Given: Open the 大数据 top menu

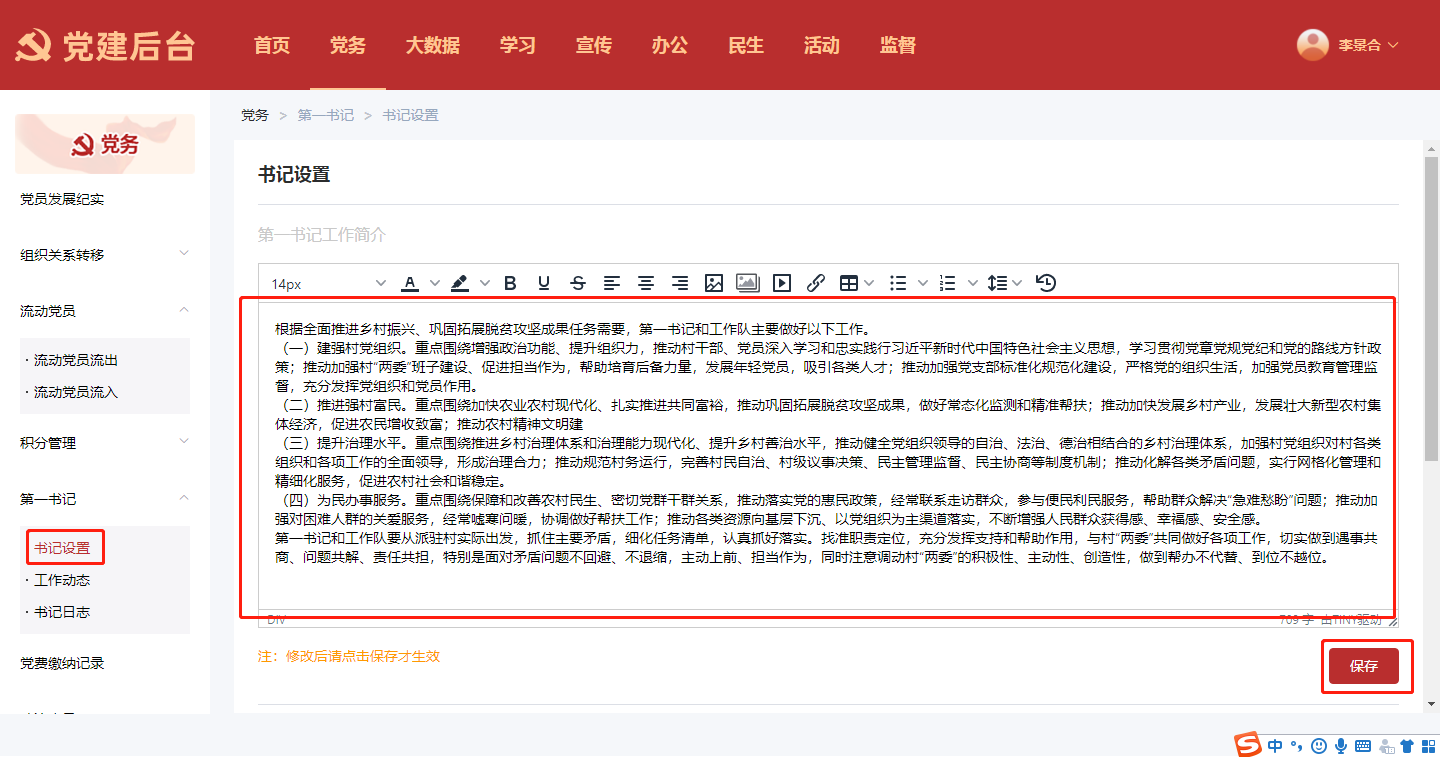Looking at the screenshot, I should 432,45.
